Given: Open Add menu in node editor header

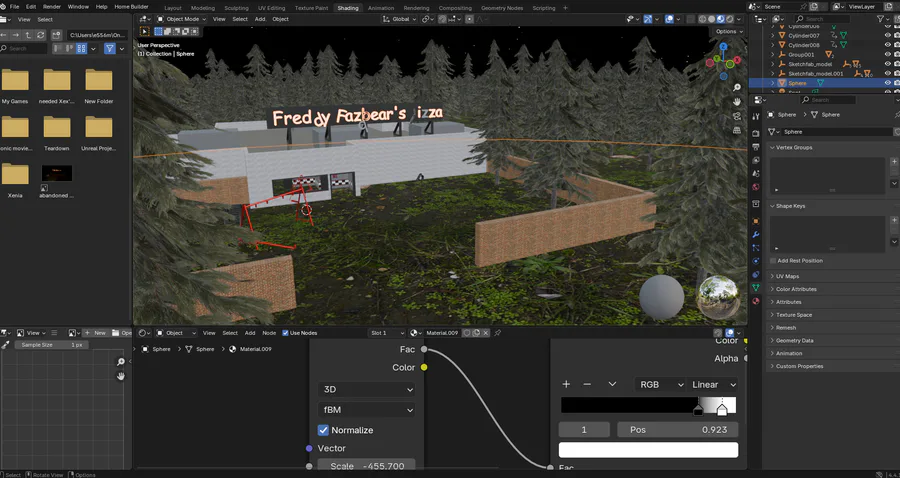Looking at the screenshot, I should click(x=250, y=333).
